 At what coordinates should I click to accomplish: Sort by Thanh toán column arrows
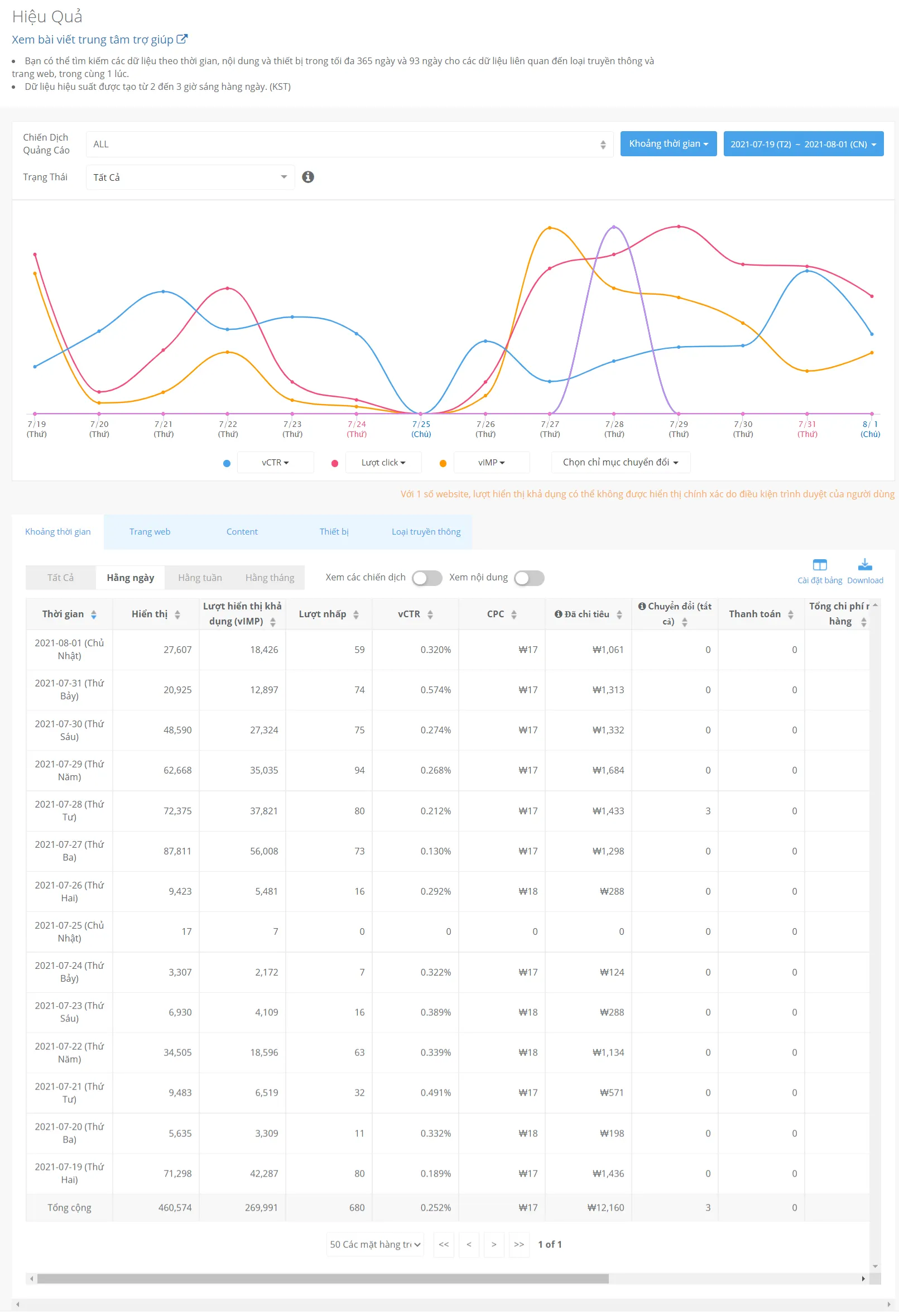pos(790,615)
